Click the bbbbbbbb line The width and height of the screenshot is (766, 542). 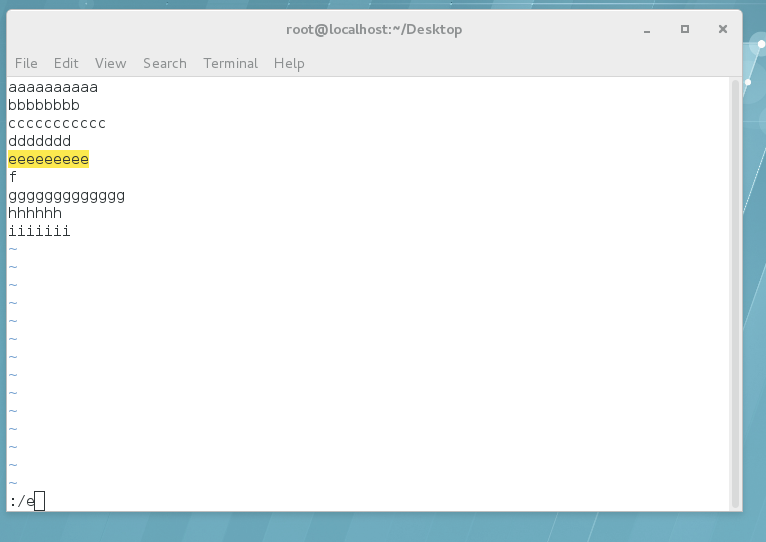(43, 105)
